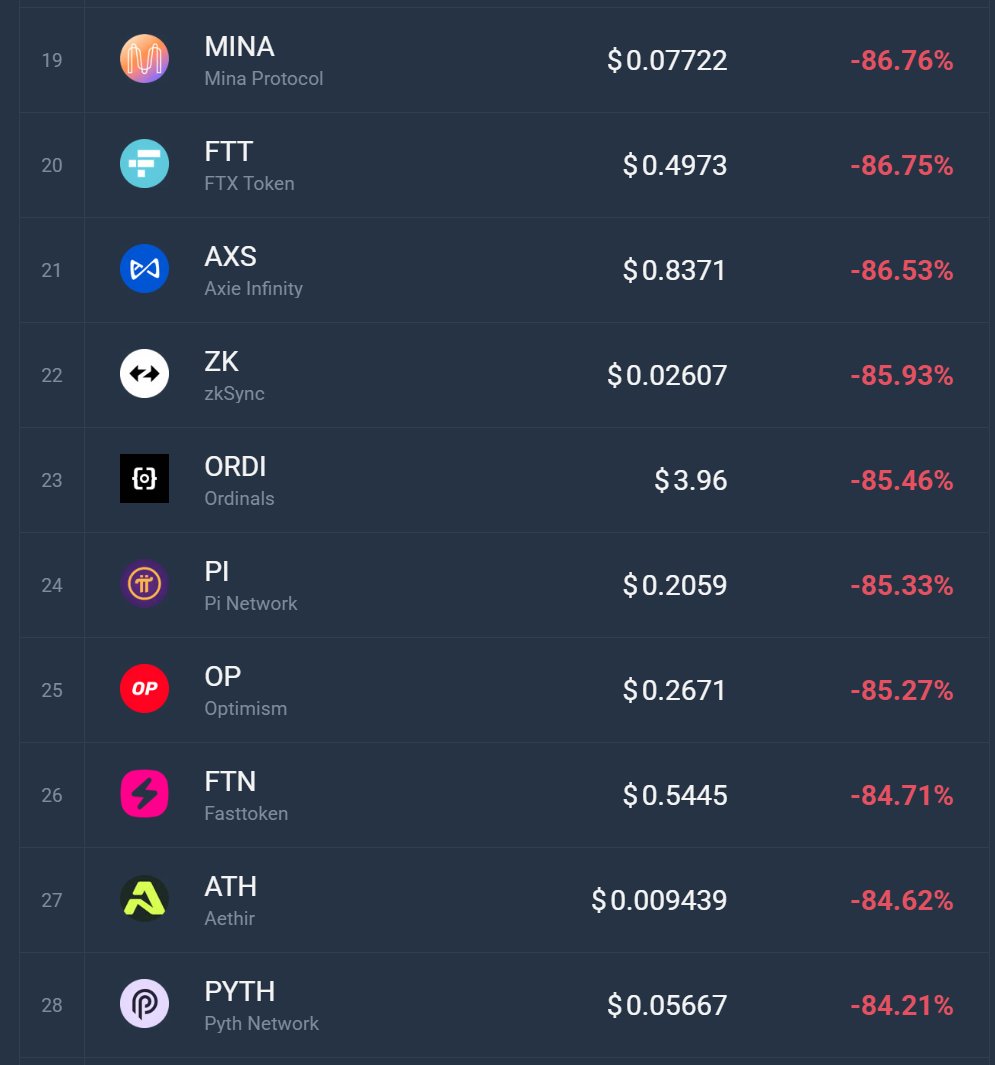Click the OP percentage change -85.27%
The width and height of the screenshot is (995, 1065).
[901, 690]
